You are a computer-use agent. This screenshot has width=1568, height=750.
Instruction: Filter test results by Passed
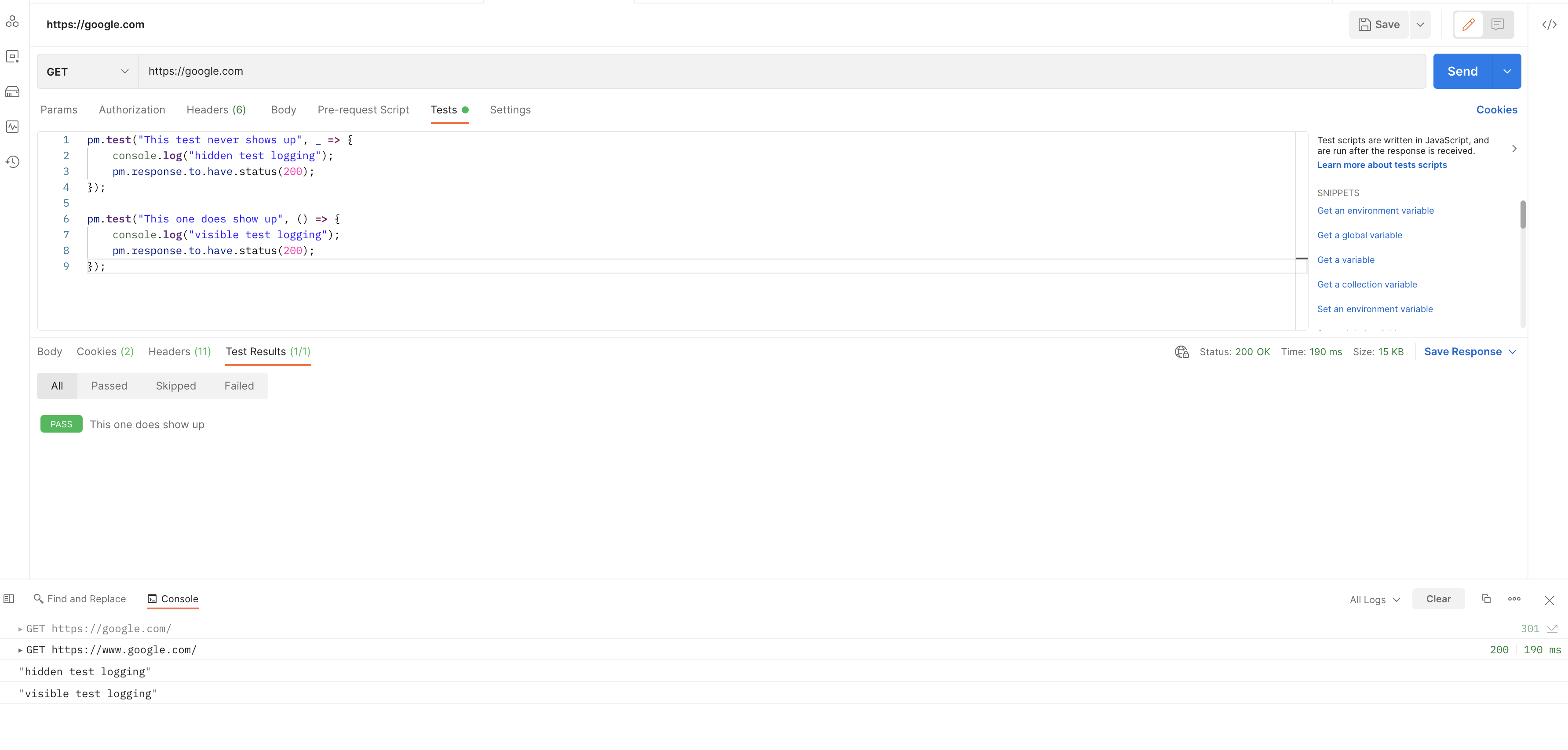109,386
